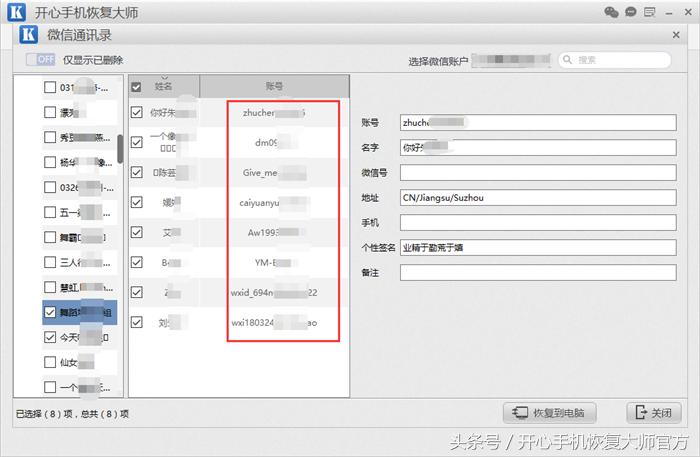700x457 pixels.
Task: Check the 杨华 group checkbox
Action: 50,162
